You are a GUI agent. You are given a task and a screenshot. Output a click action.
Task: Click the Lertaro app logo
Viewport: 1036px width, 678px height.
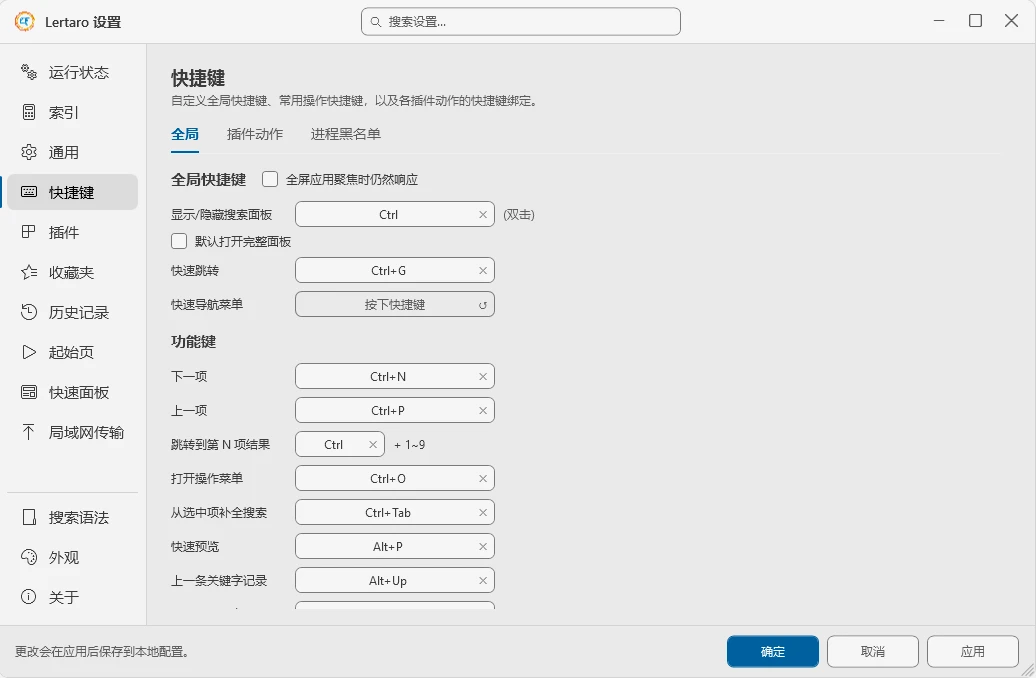24,21
